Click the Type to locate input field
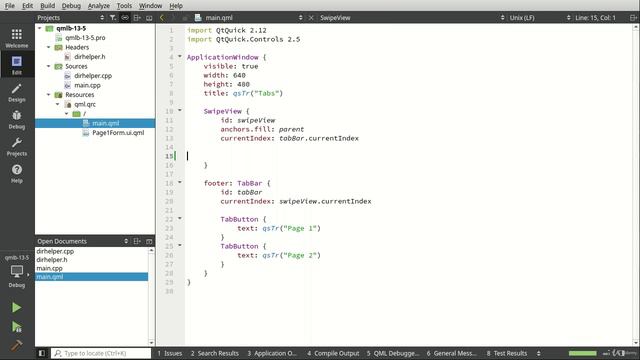Viewport: 640px width, 360px height. pyautogui.click(x=101, y=353)
